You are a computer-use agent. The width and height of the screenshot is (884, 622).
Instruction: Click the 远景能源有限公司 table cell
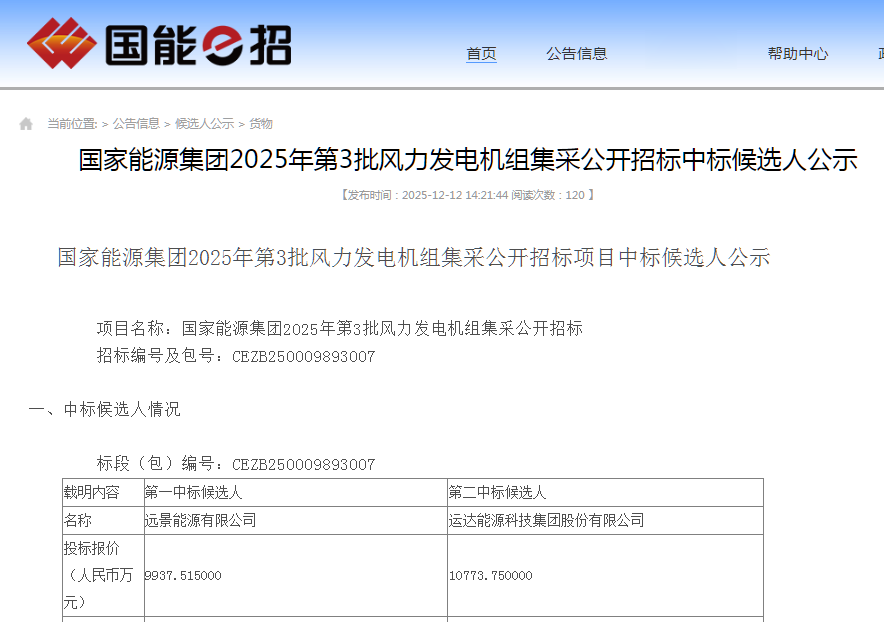coord(296,520)
